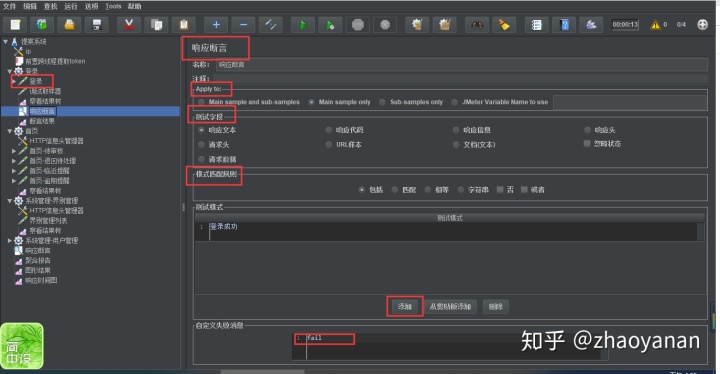Image resolution: width=720 pixels, height=374 pixels.
Task: Click the Open file folder icon
Action: tap(69, 24)
